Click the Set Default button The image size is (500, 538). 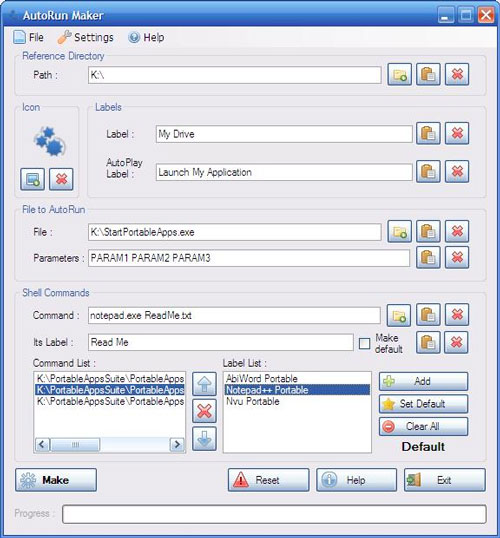click(423, 404)
